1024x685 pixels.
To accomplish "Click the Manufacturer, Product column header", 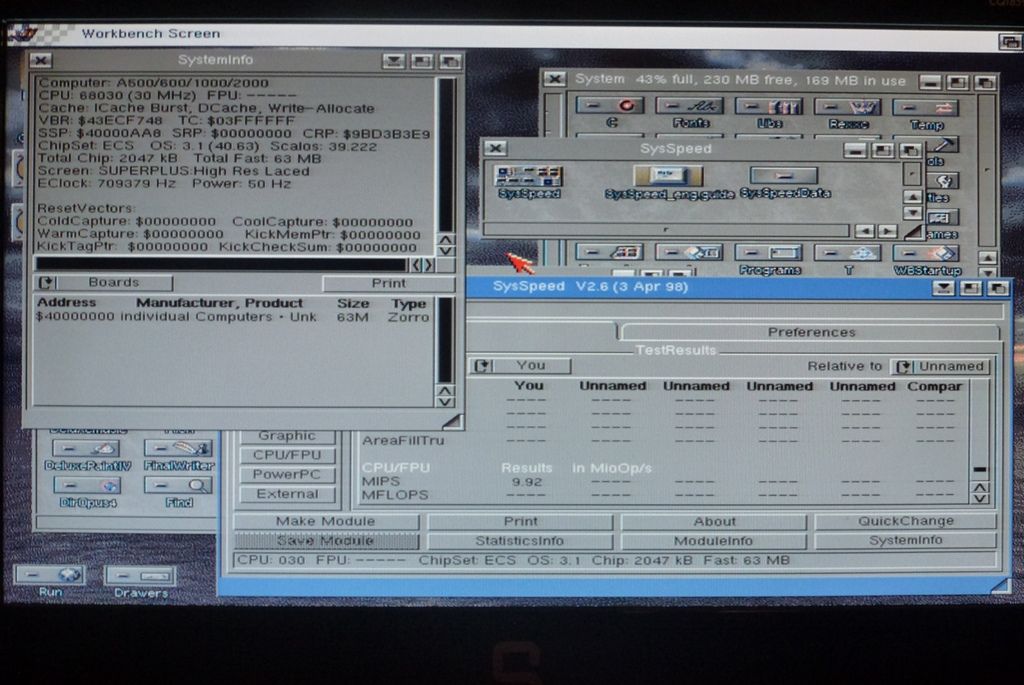I will point(219,304).
